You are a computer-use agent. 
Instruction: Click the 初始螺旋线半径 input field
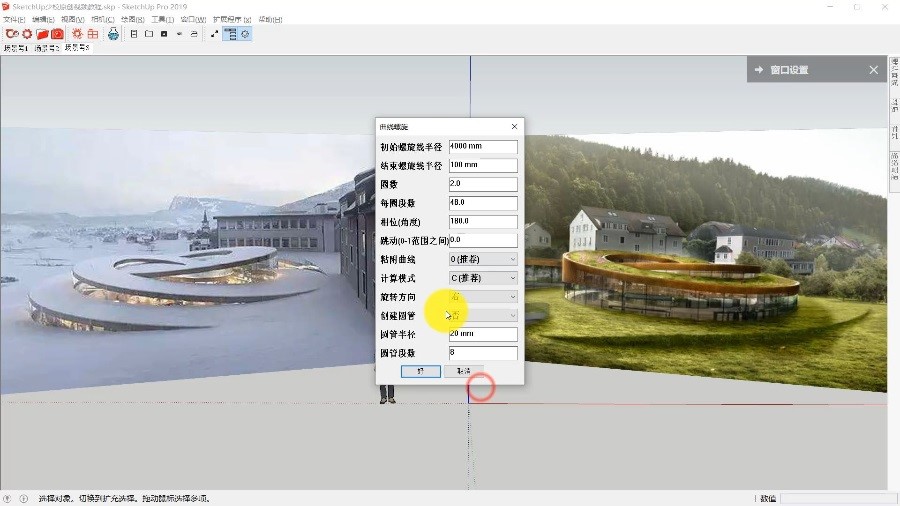[x=483, y=147]
